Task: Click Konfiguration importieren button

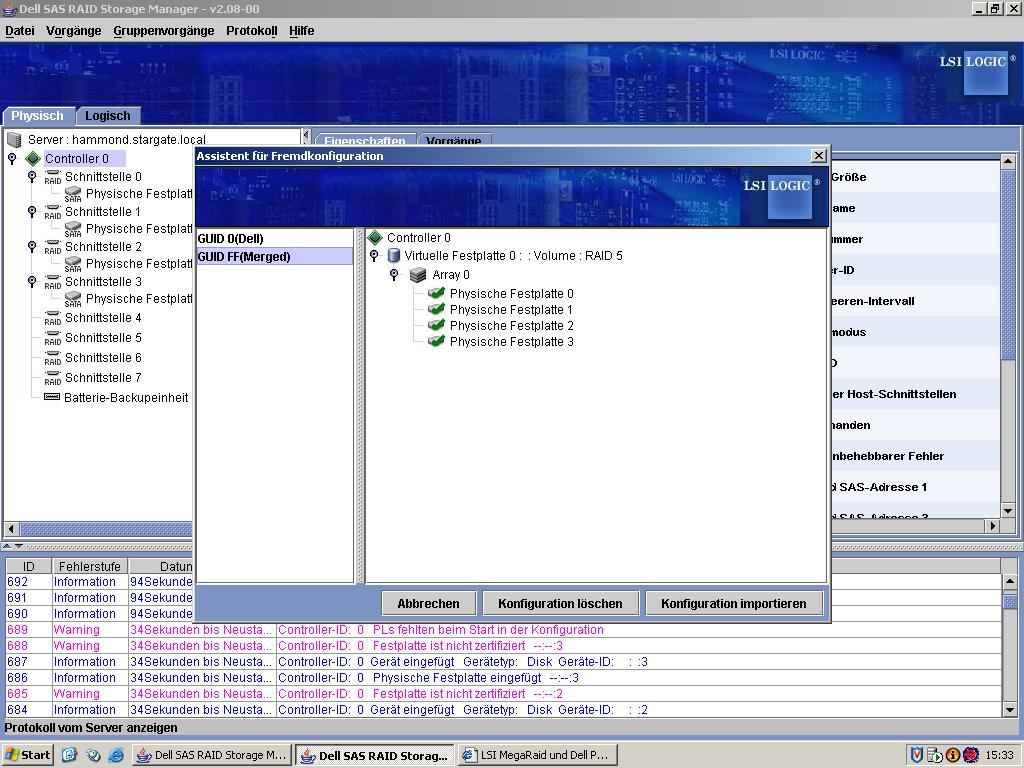Action: pos(733,603)
